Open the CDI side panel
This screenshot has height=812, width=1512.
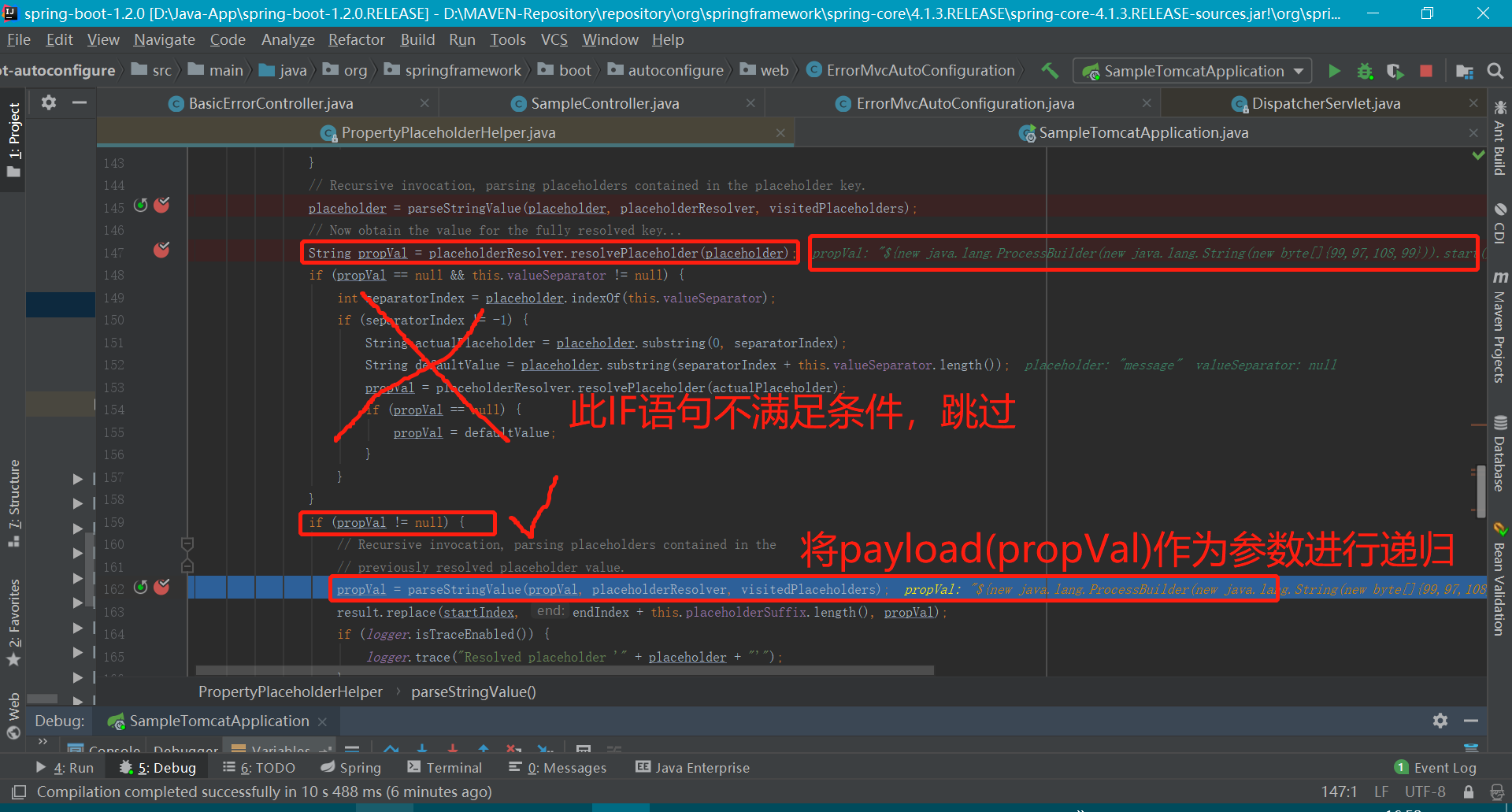pyautogui.click(x=1499, y=223)
